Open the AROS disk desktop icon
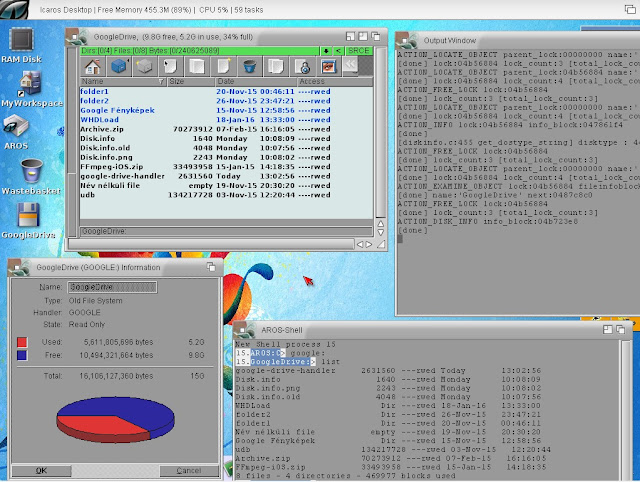This screenshot has width=640, height=482. pos(16,132)
